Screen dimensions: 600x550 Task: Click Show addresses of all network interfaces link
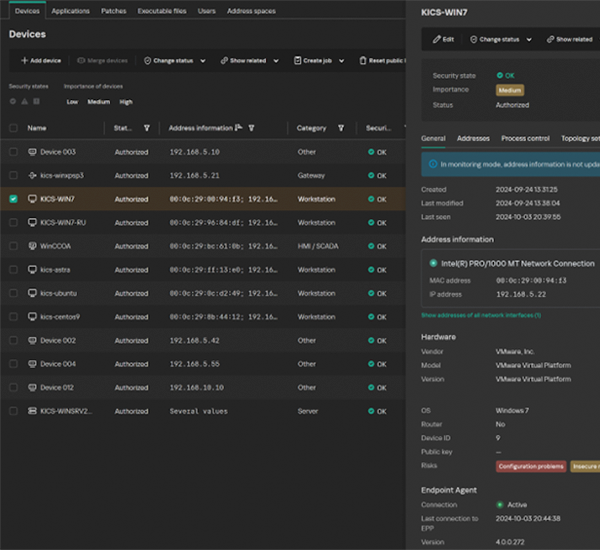click(481, 315)
